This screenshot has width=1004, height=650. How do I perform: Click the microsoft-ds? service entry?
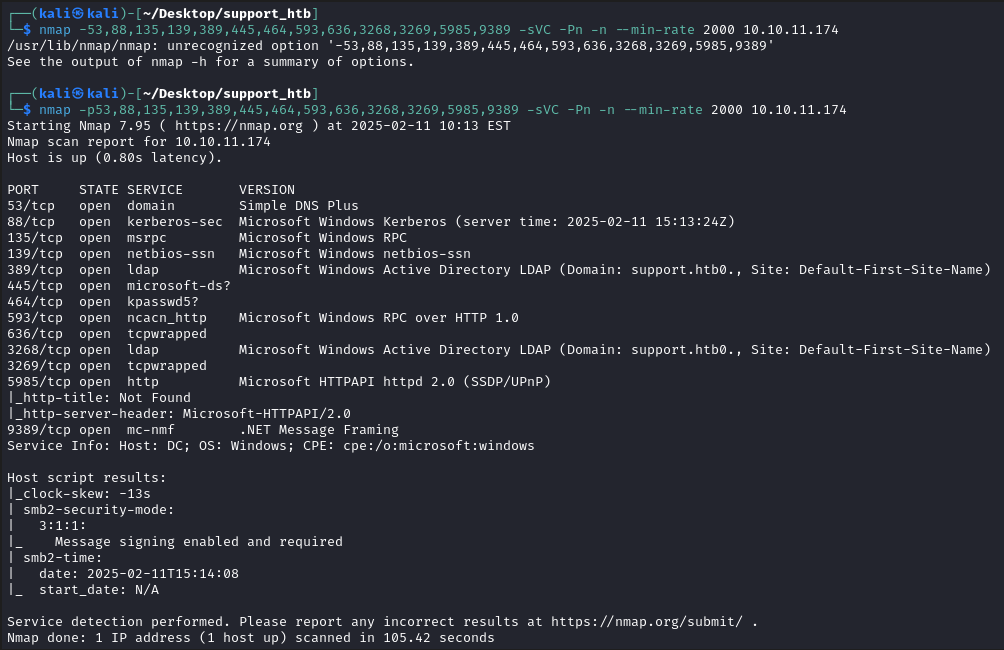[x=179, y=285]
